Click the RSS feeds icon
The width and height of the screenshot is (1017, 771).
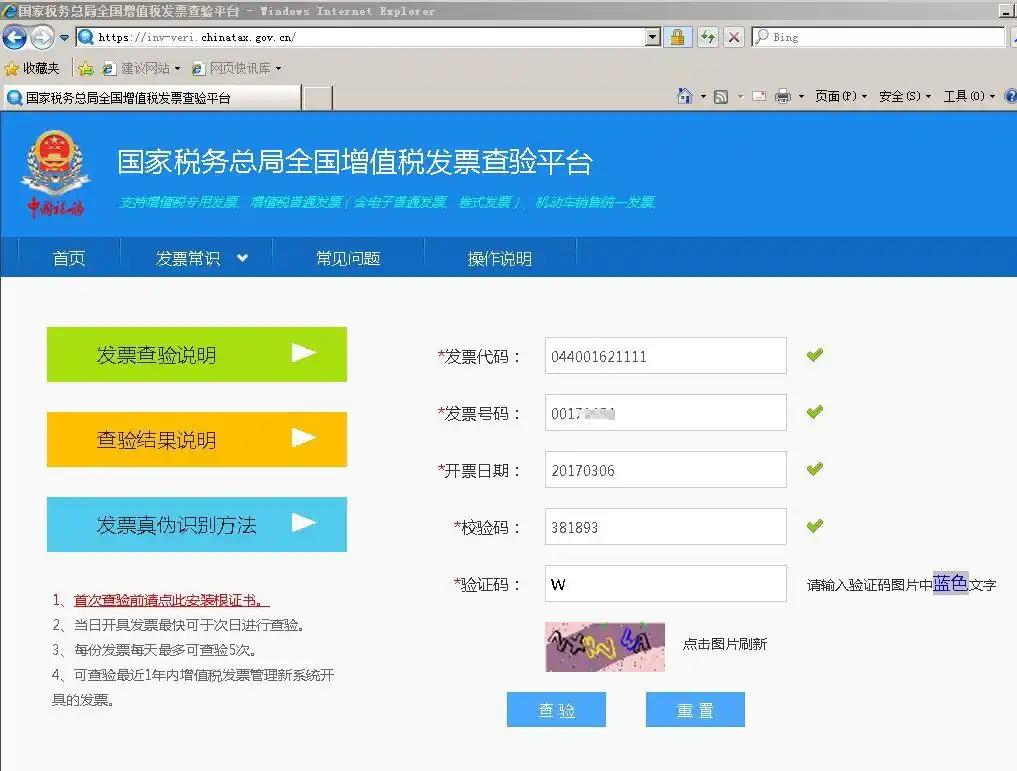721,96
